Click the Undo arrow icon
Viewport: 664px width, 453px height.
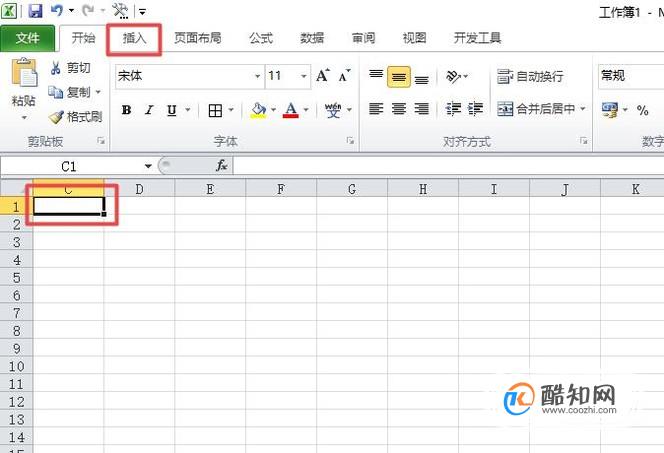(57, 10)
